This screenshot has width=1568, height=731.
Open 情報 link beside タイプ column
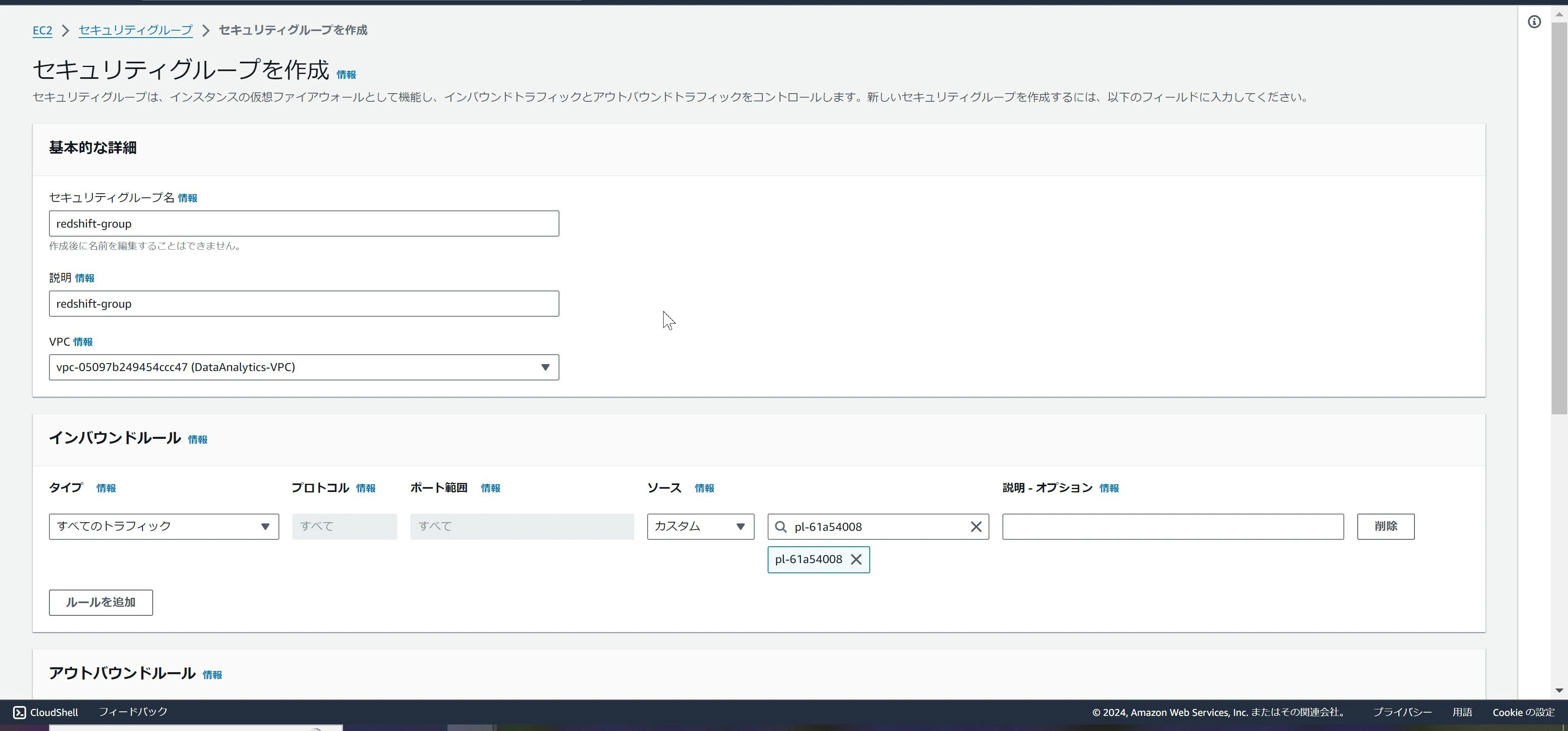[106, 488]
